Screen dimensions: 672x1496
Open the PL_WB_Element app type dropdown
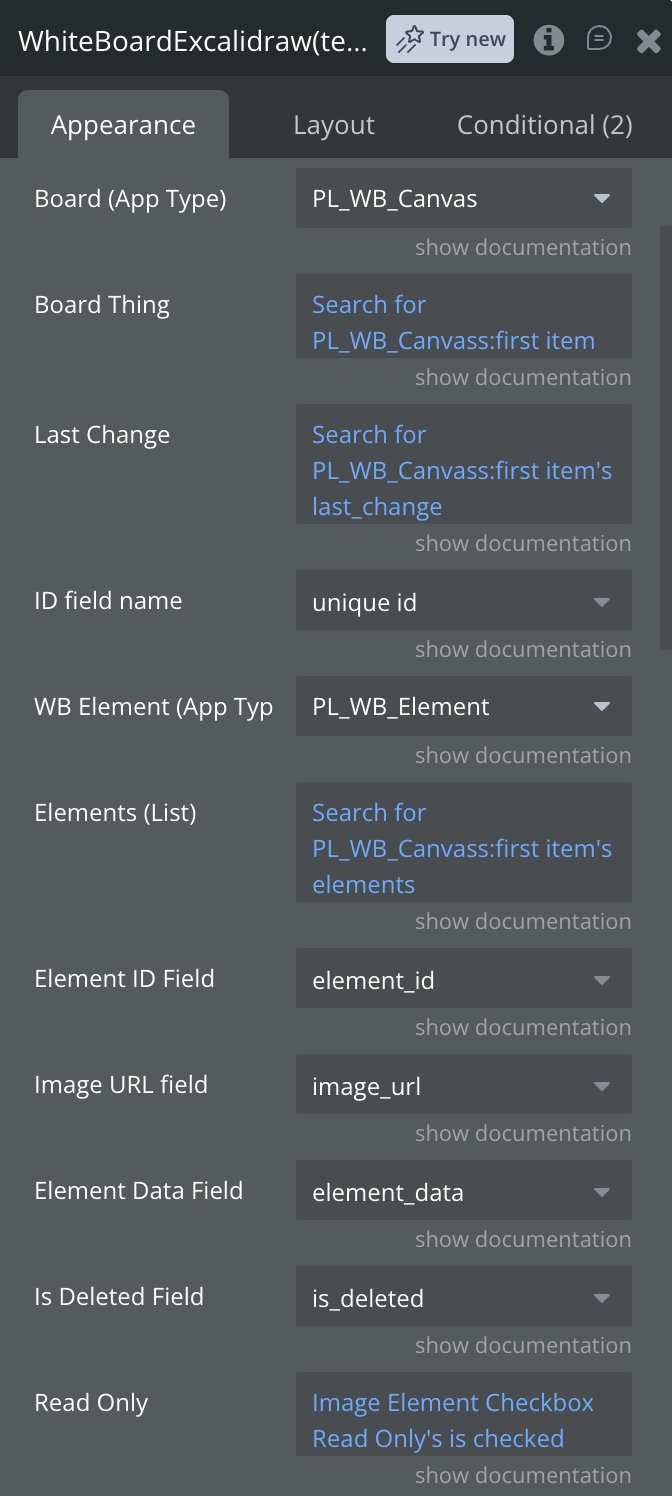(x=464, y=706)
